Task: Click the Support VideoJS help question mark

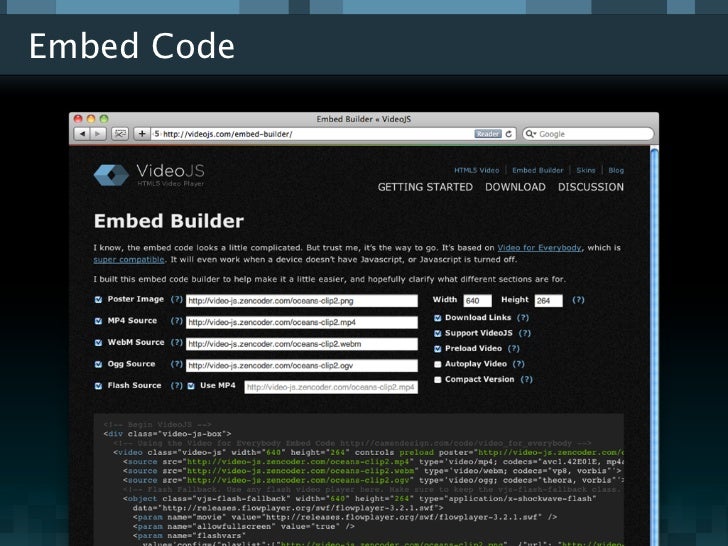Action: (525, 333)
